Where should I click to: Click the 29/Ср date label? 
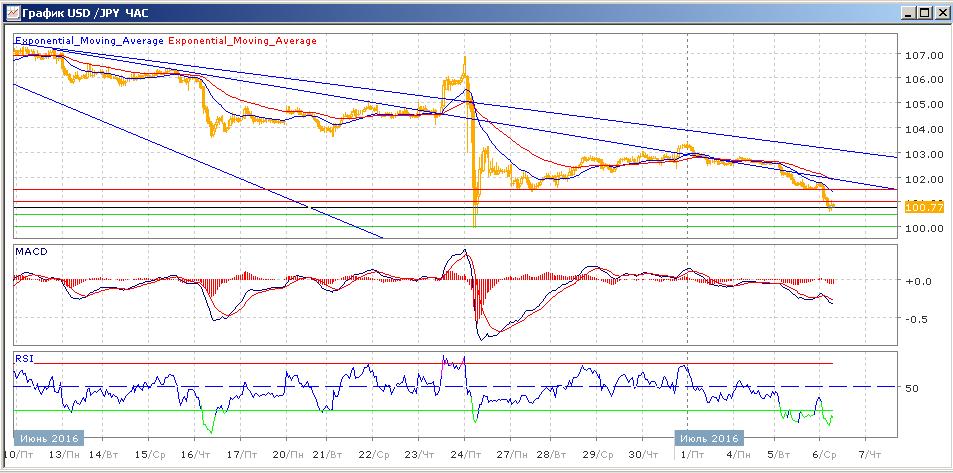(x=597, y=455)
